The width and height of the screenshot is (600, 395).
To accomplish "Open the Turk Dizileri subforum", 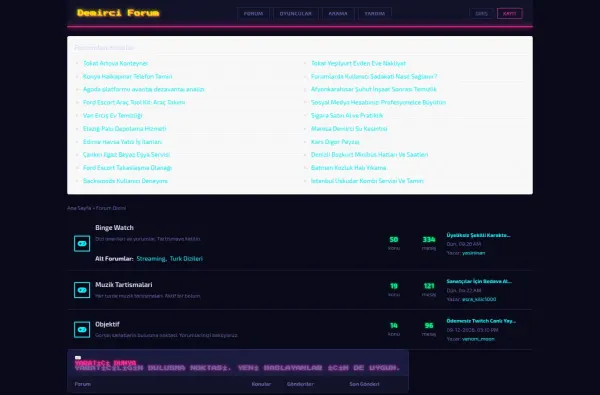I will tap(186, 259).
